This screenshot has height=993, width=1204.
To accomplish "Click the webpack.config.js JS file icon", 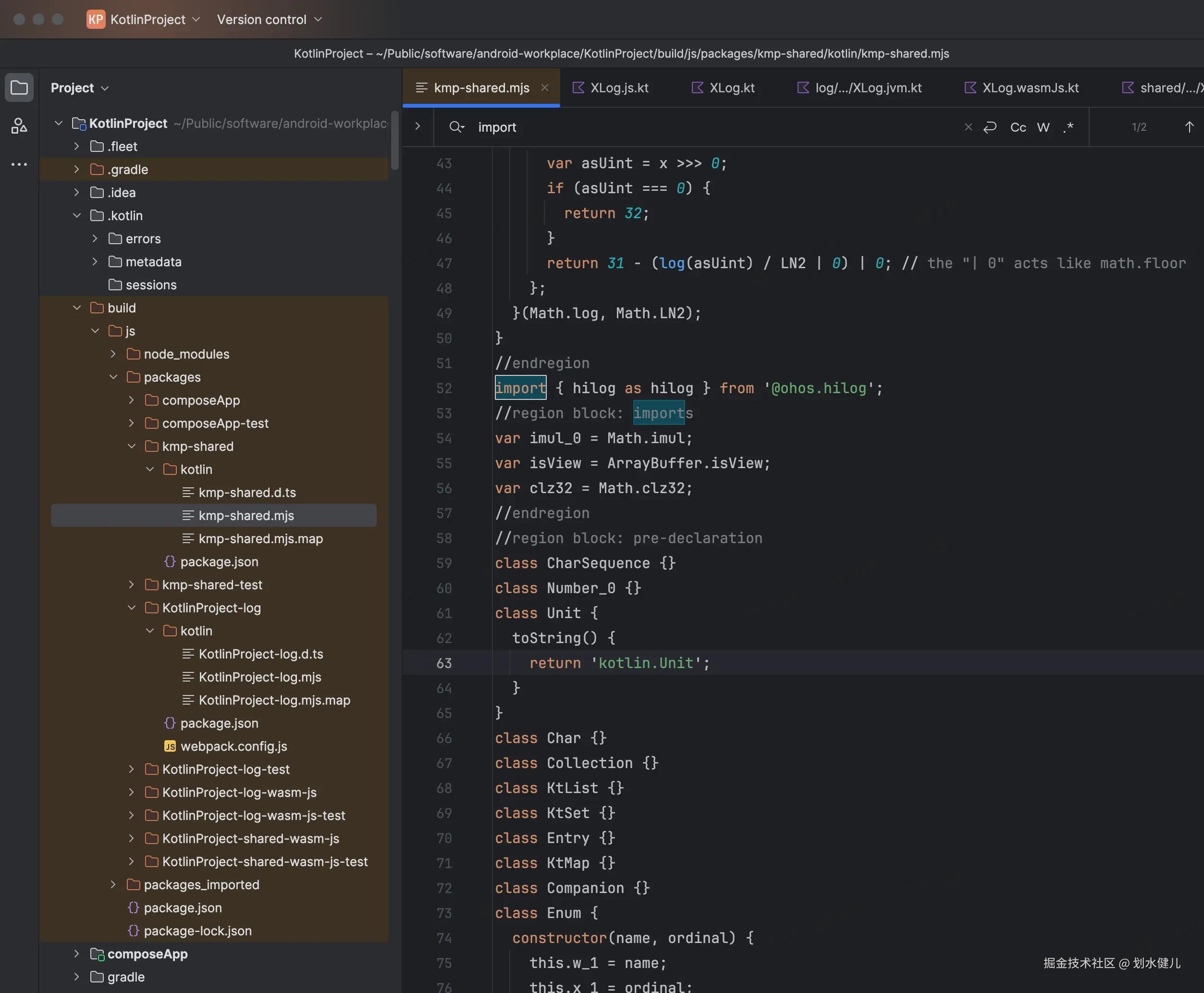I will coord(170,746).
